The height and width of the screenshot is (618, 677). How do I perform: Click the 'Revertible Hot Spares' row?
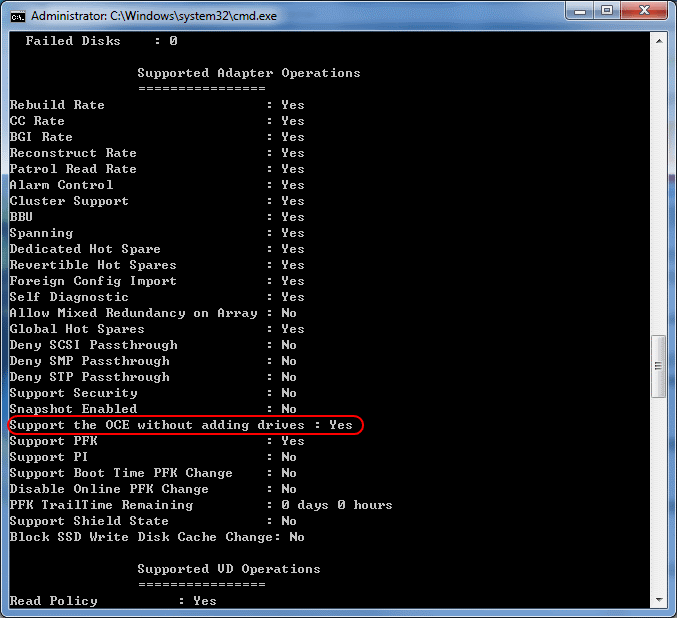(x=157, y=265)
